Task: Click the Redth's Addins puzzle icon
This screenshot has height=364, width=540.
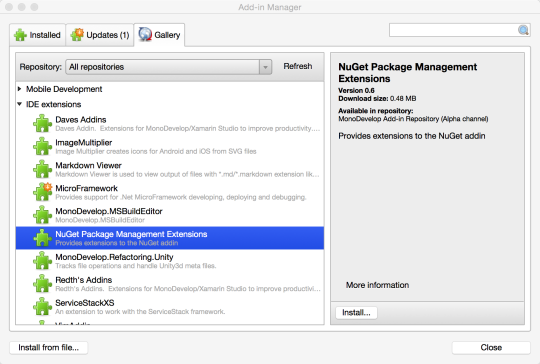Action: pyautogui.click(x=42, y=284)
